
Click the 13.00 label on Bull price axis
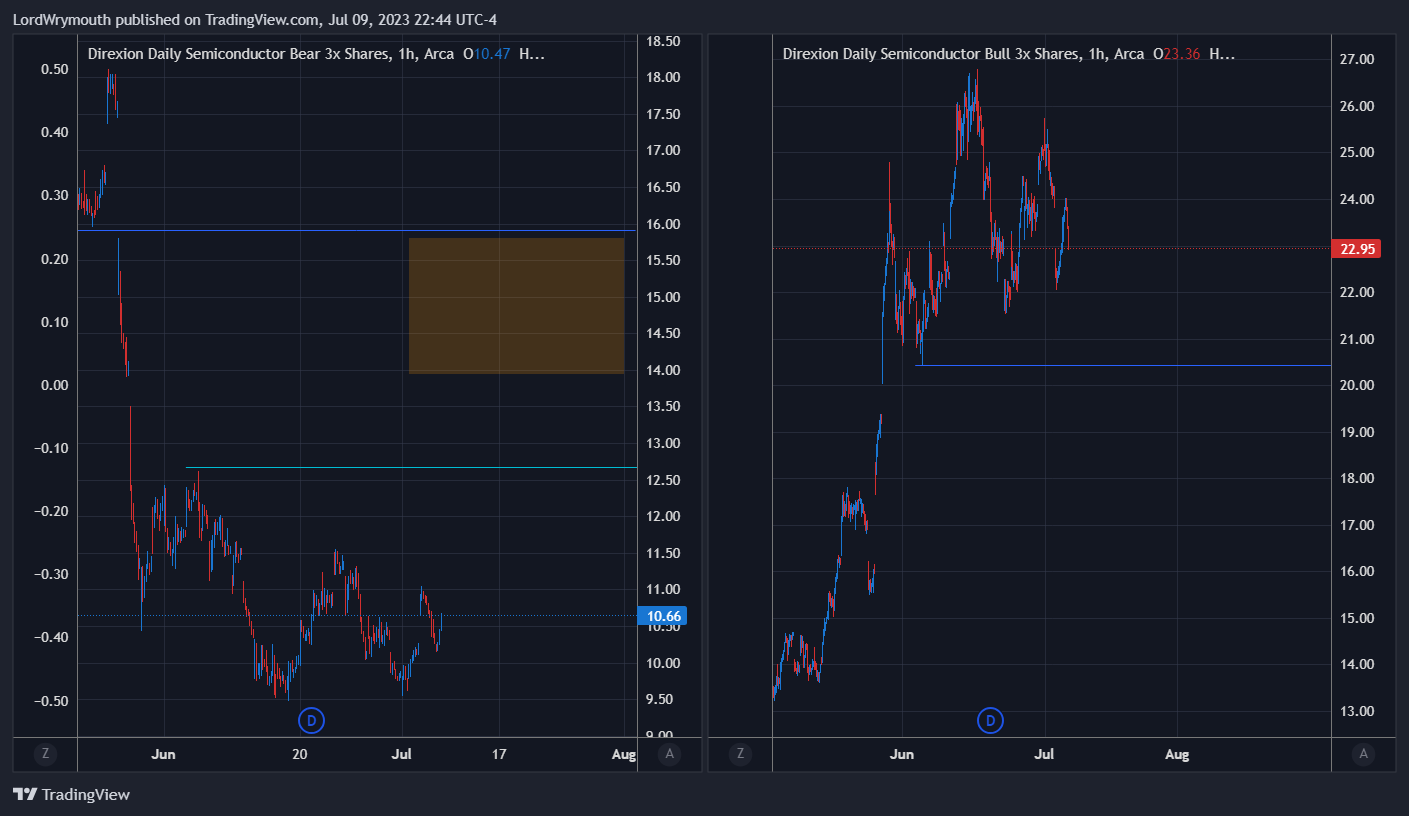[x=1357, y=711]
